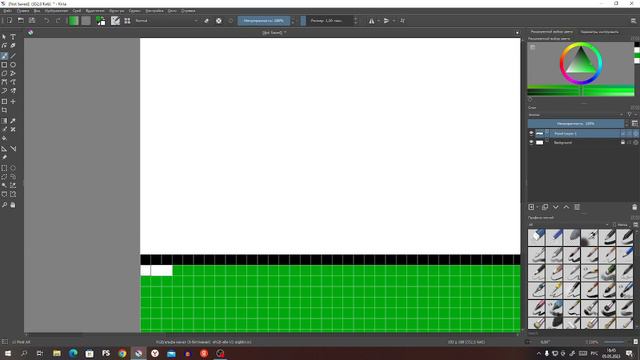Select the Transform tool
The width and height of the screenshot is (640, 360).
[4, 101]
